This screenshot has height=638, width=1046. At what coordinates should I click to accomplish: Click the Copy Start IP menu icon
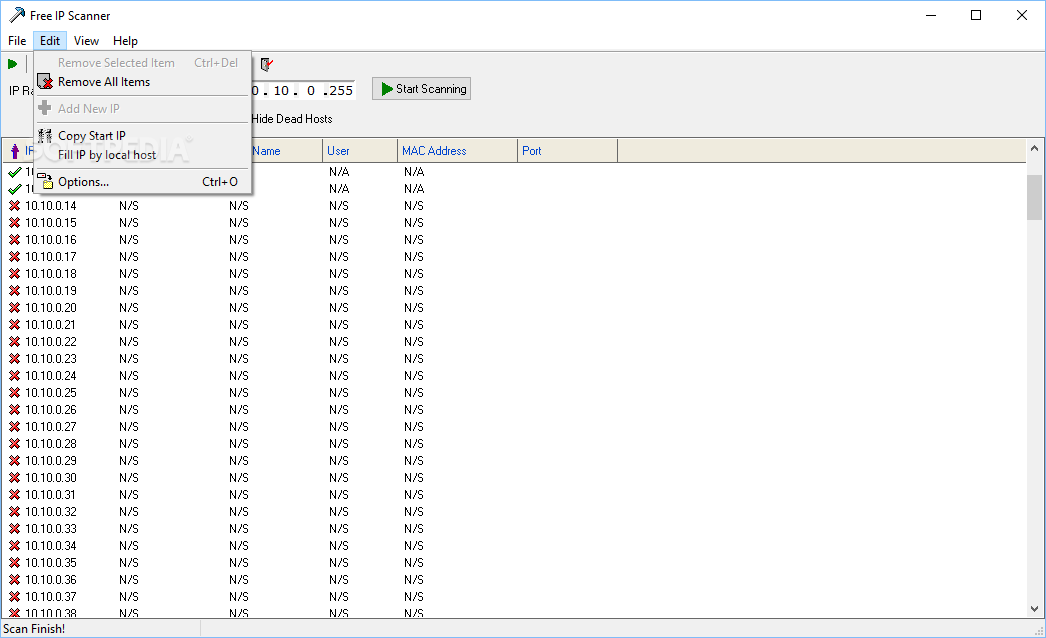45,135
